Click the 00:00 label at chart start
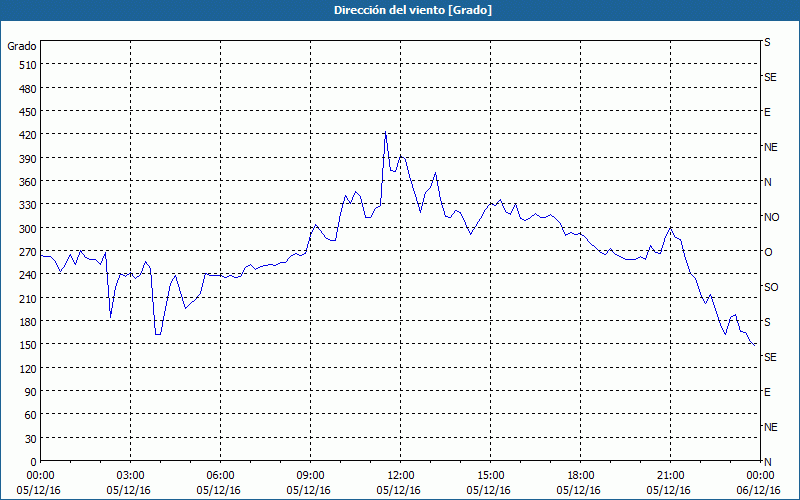Image resolution: width=800 pixels, height=500 pixels. 41,476
